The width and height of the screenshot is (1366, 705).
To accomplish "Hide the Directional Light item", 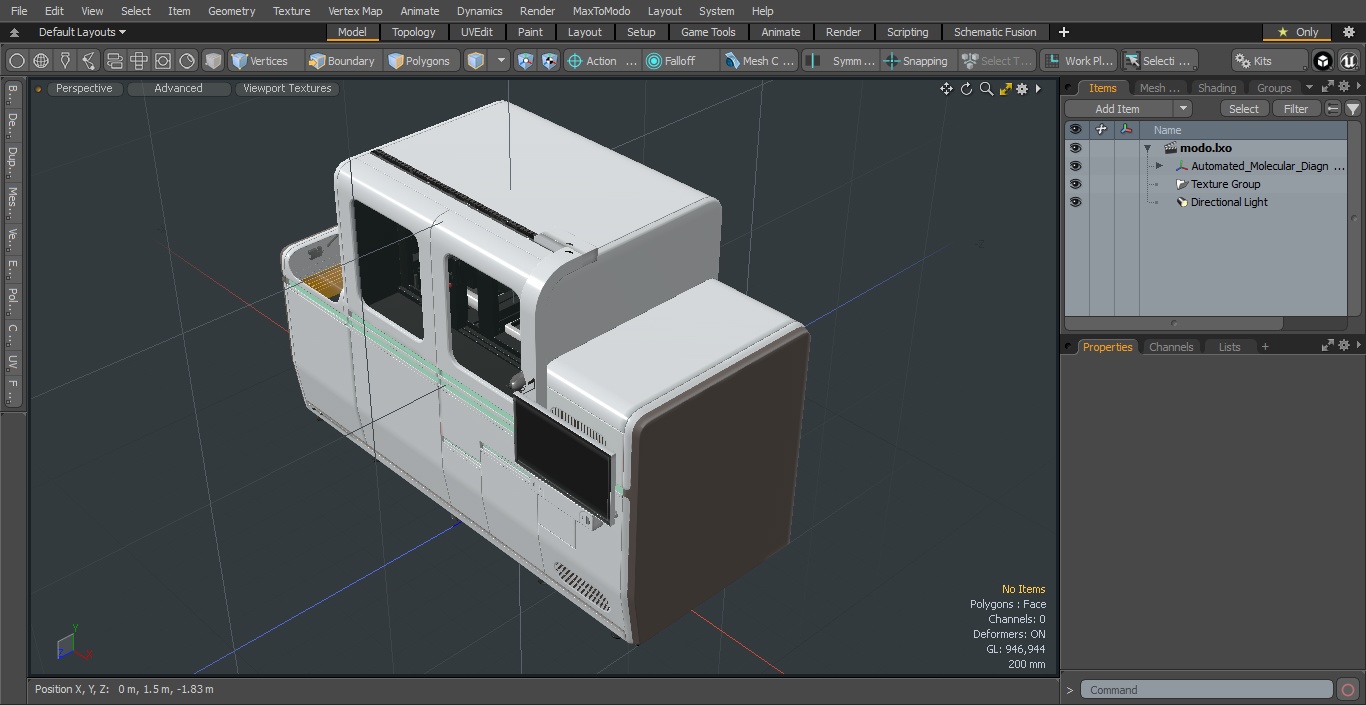I will pyautogui.click(x=1075, y=202).
